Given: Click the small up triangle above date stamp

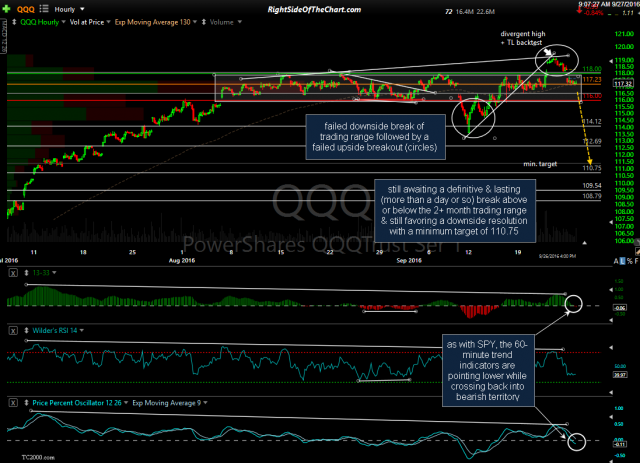Looking at the screenshot, I should pos(584,243).
